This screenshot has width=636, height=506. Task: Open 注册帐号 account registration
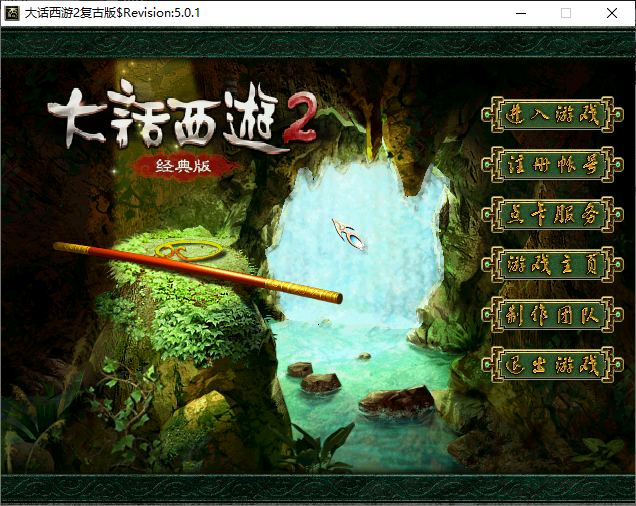click(x=547, y=164)
